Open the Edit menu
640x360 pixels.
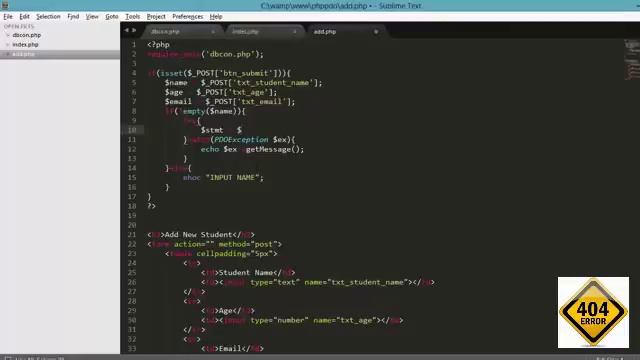[x=24, y=17]
